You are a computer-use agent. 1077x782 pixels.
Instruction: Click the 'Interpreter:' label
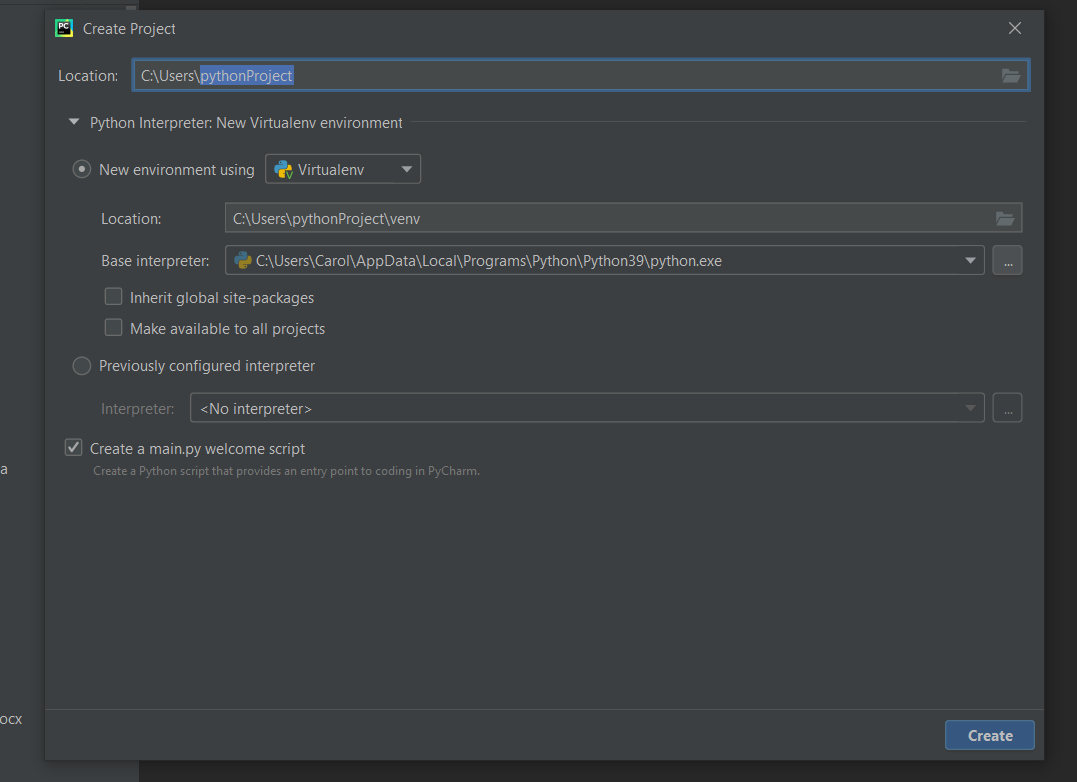click(x=137, y=409)
